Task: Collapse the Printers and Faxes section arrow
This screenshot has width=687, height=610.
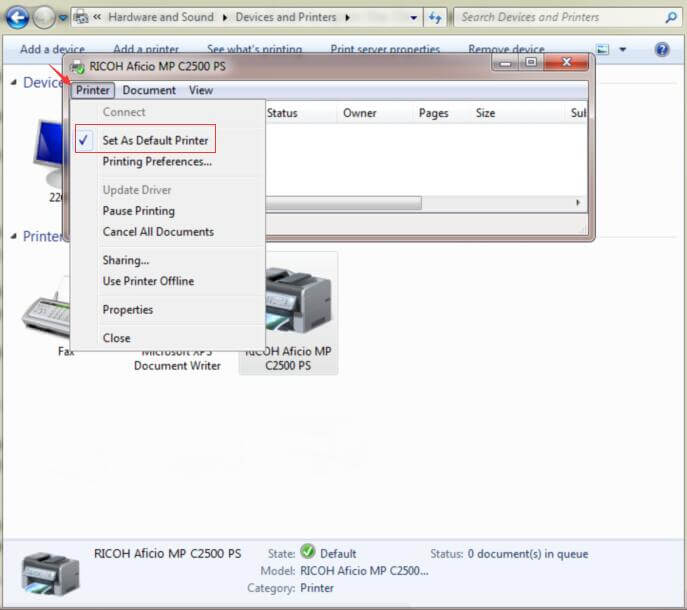Action: pyautogui.click(x=14, y=237)
